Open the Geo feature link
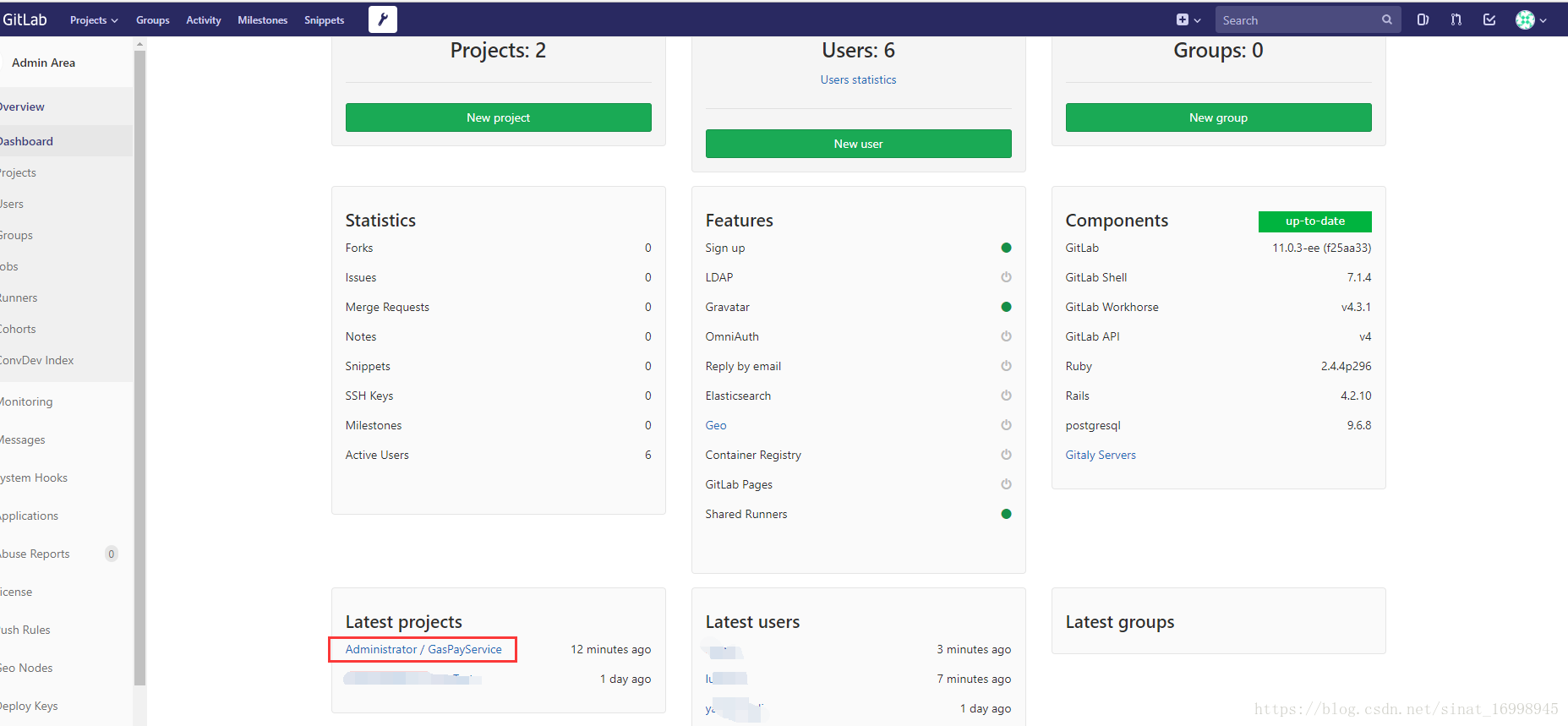This screenshot has width=1568, height=726. (716, 425)
